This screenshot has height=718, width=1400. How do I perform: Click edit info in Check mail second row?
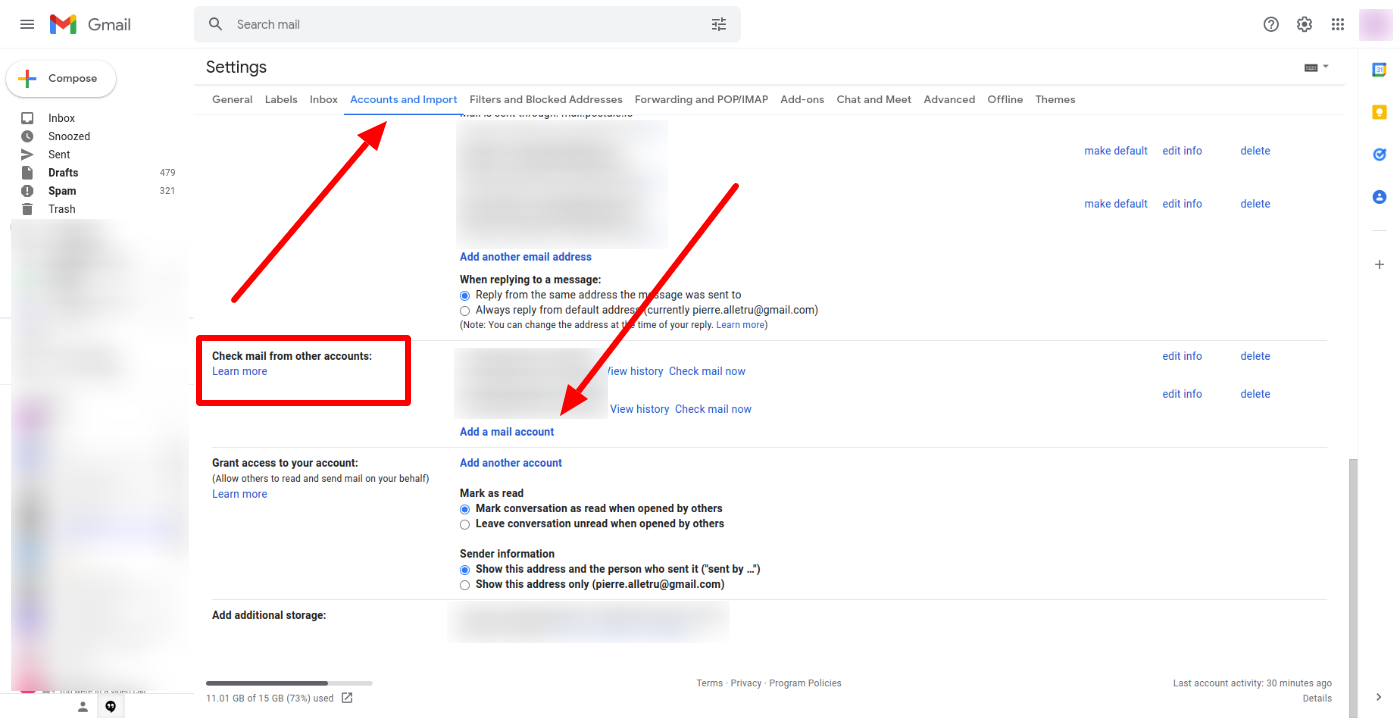pyautogui.click(x=1182, y=394)
